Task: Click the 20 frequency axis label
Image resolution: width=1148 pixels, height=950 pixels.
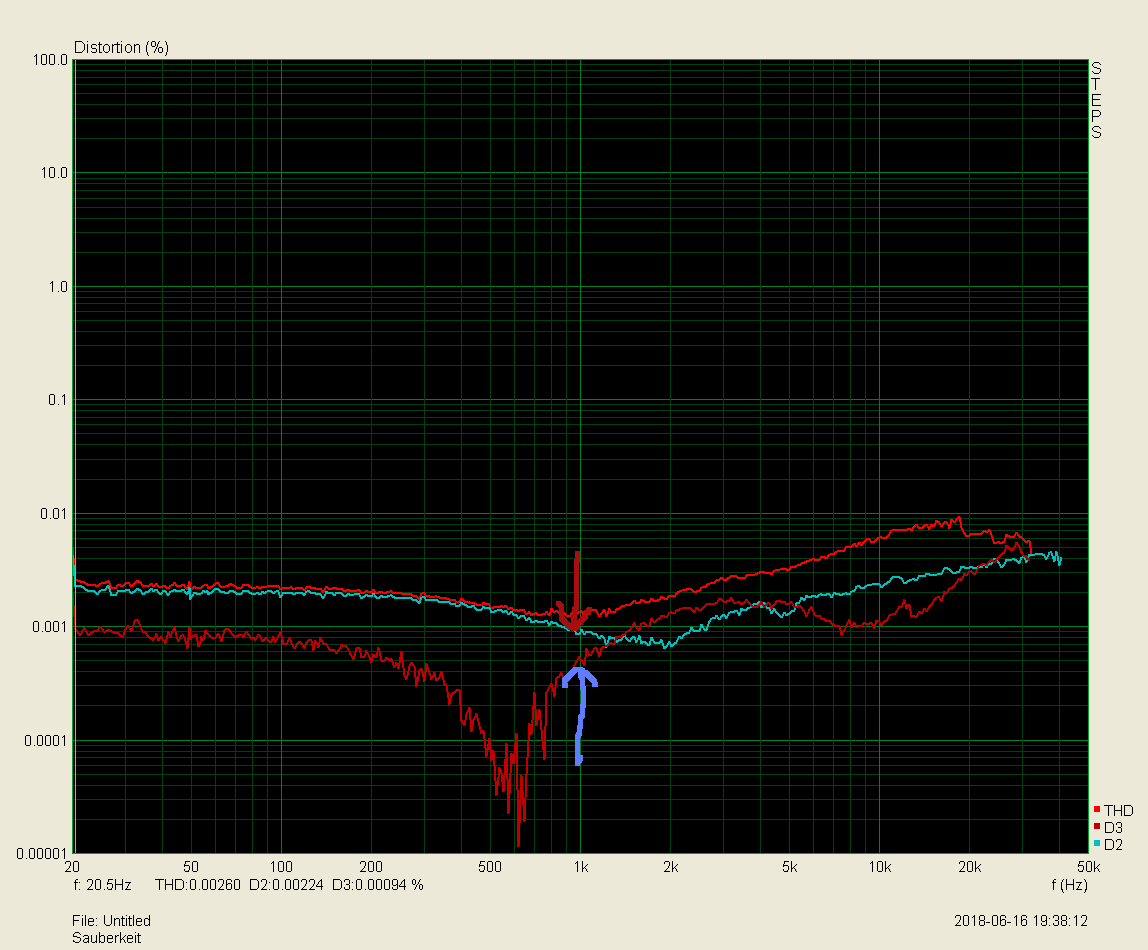Action: click(x=72, y=867)
